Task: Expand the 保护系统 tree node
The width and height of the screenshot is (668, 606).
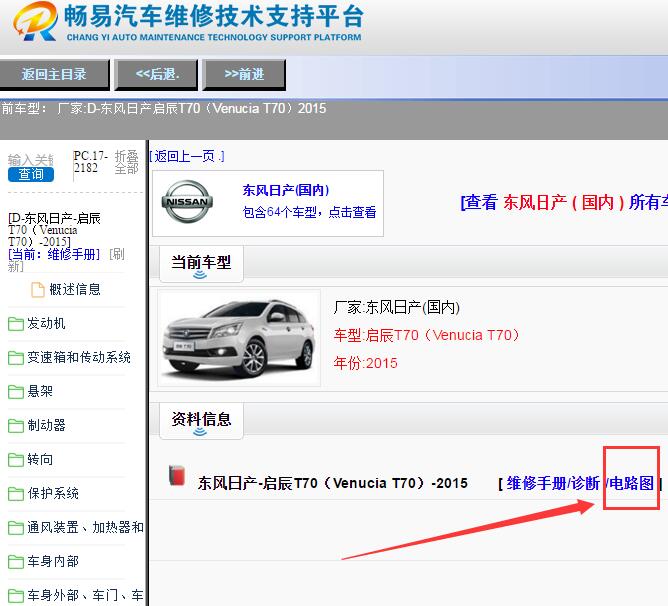Action: coord(53,493)
